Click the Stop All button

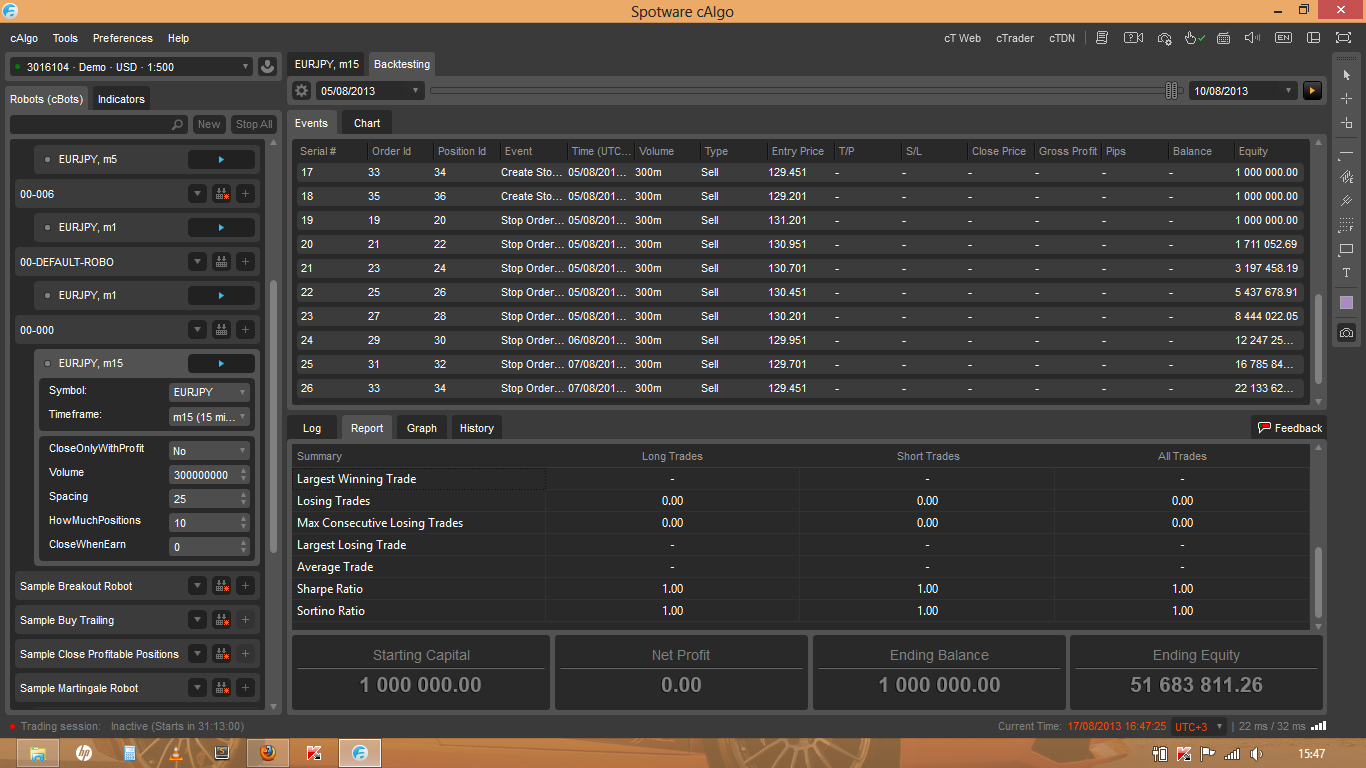point(253,124)
